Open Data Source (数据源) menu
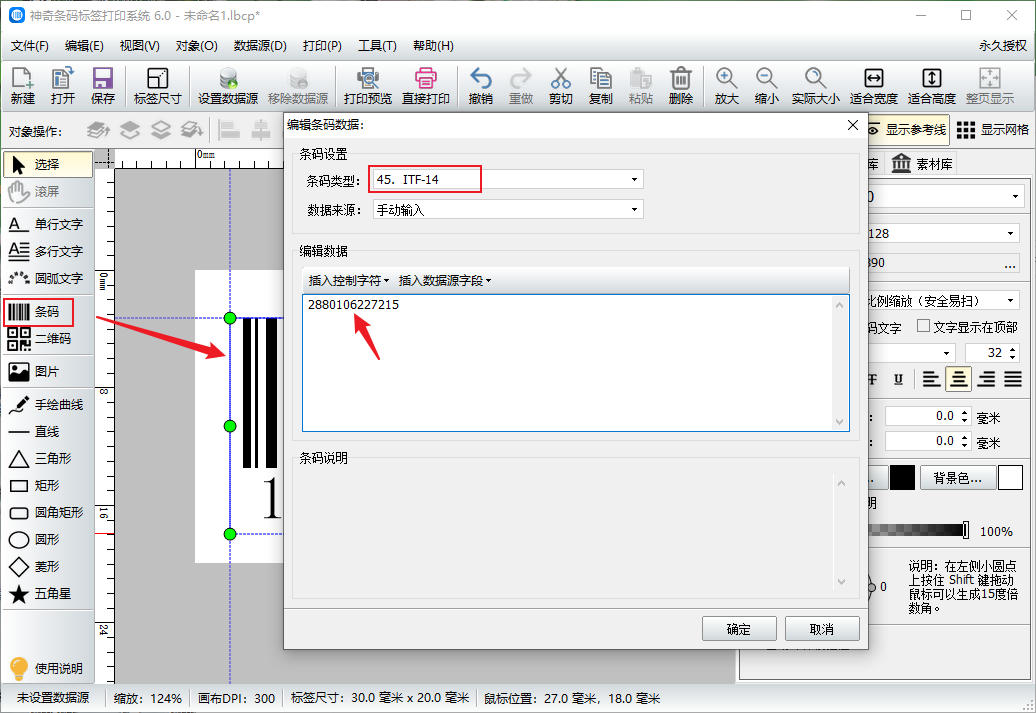Image resolution: width=1036 pixels, height=713 pixels. [260, 46]
